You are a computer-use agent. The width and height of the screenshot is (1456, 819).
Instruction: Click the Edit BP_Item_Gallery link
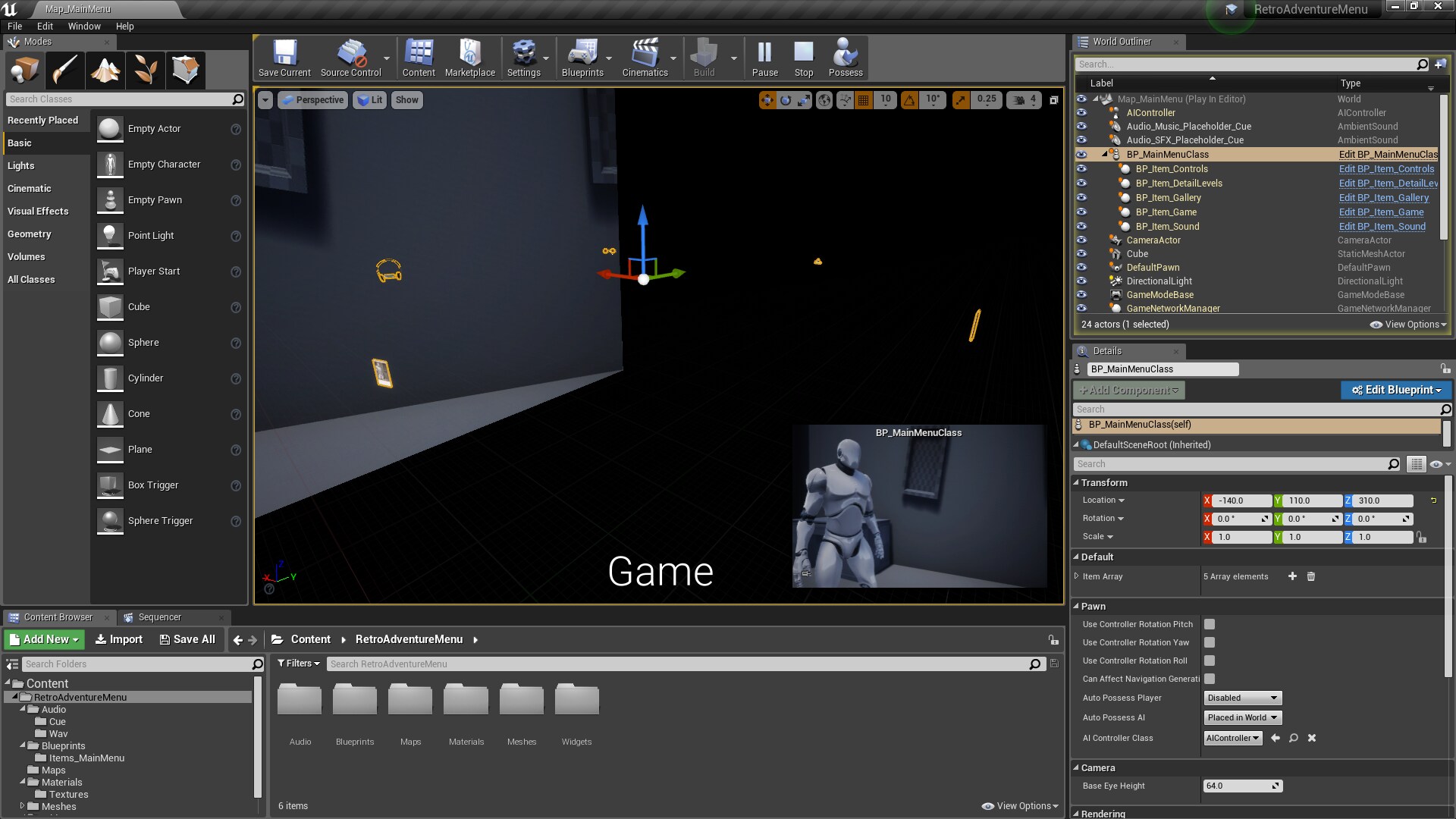point(1383,198)
